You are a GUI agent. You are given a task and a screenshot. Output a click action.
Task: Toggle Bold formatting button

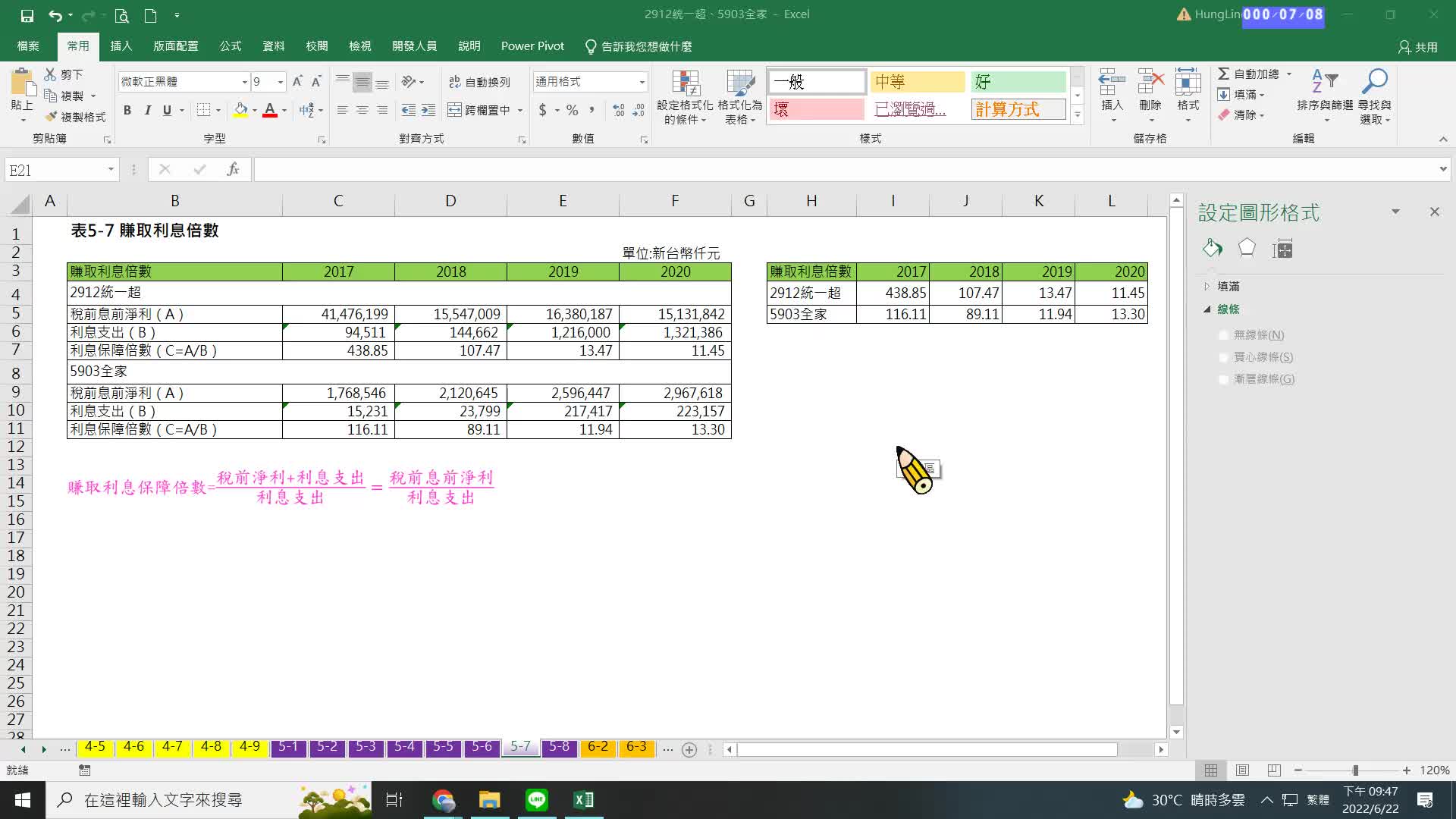coord(127,111)
